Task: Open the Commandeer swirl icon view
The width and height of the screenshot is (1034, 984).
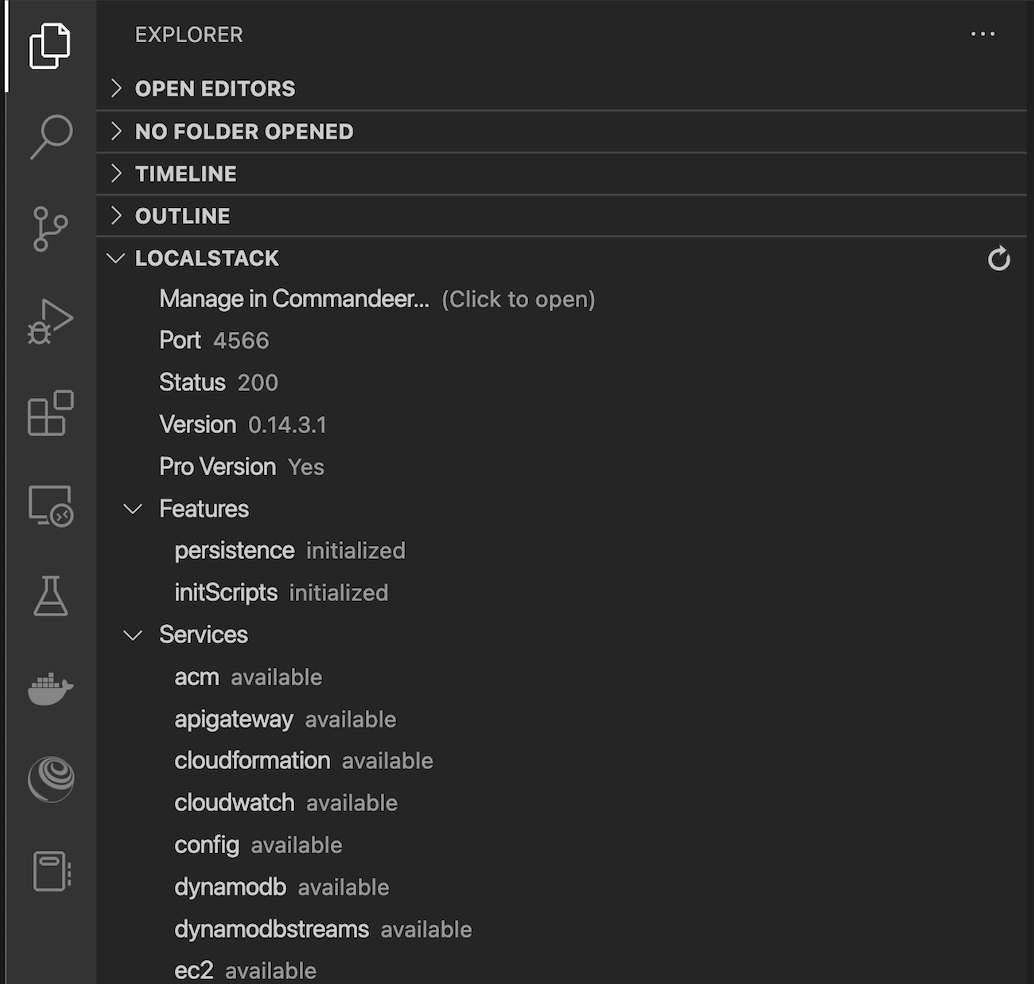Action: [x=51, y=779]
